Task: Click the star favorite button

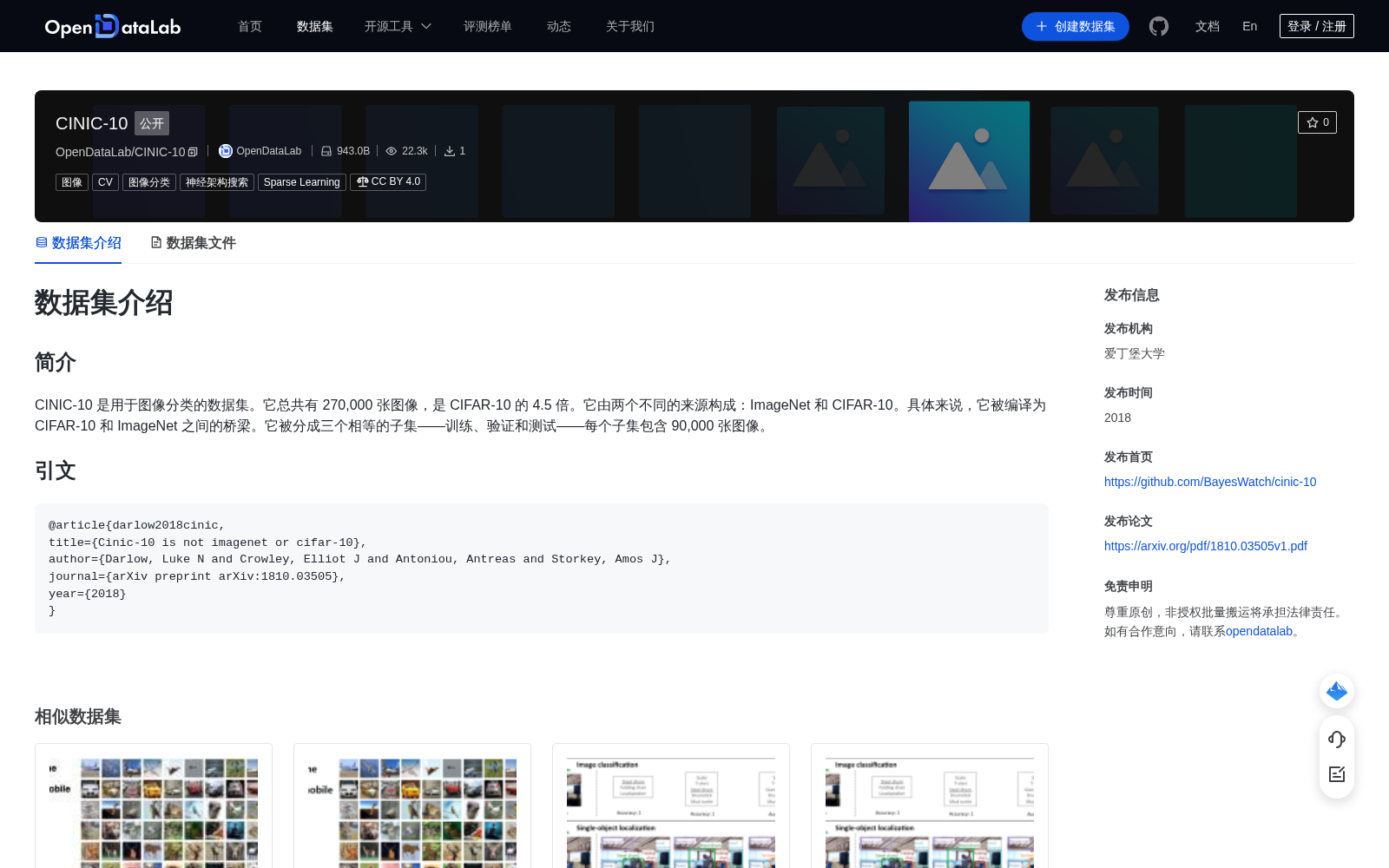Action: [1317, 122]
